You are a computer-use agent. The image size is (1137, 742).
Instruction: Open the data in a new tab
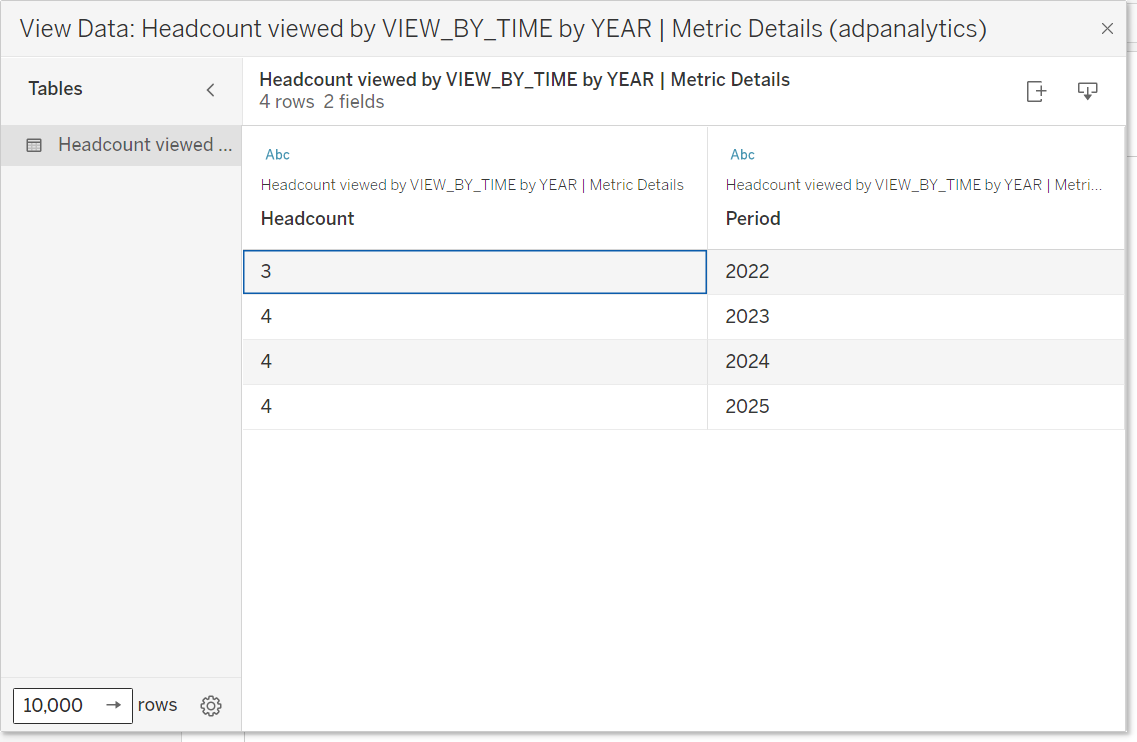coord(1036,91)
